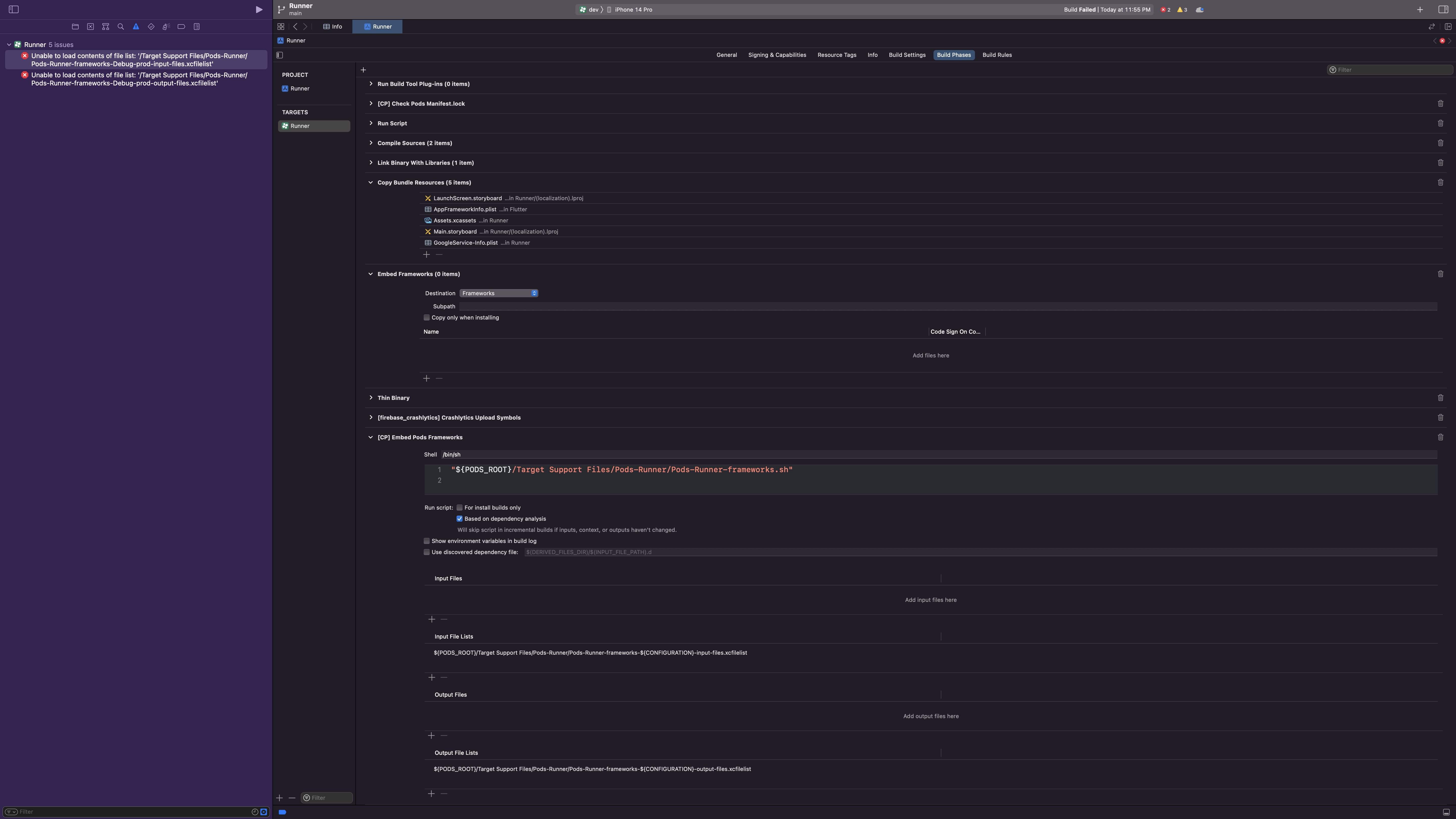
Task: Open the Test navigator diamond icon
Action: (151, 27)
